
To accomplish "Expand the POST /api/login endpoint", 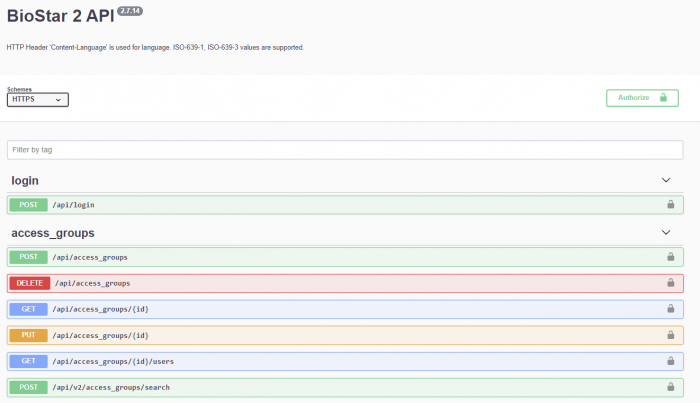I will tap(300, 205).
